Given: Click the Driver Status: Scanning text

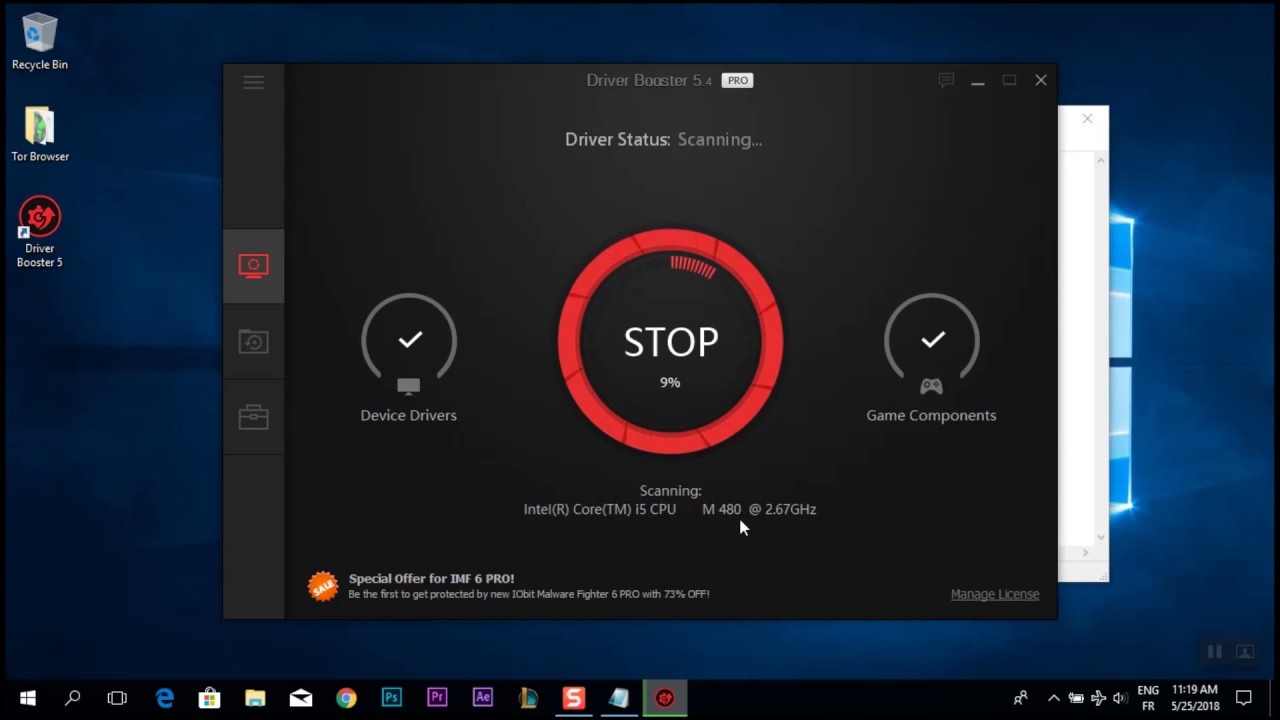Looking at the screenshot, I should [x=663, y=139].
